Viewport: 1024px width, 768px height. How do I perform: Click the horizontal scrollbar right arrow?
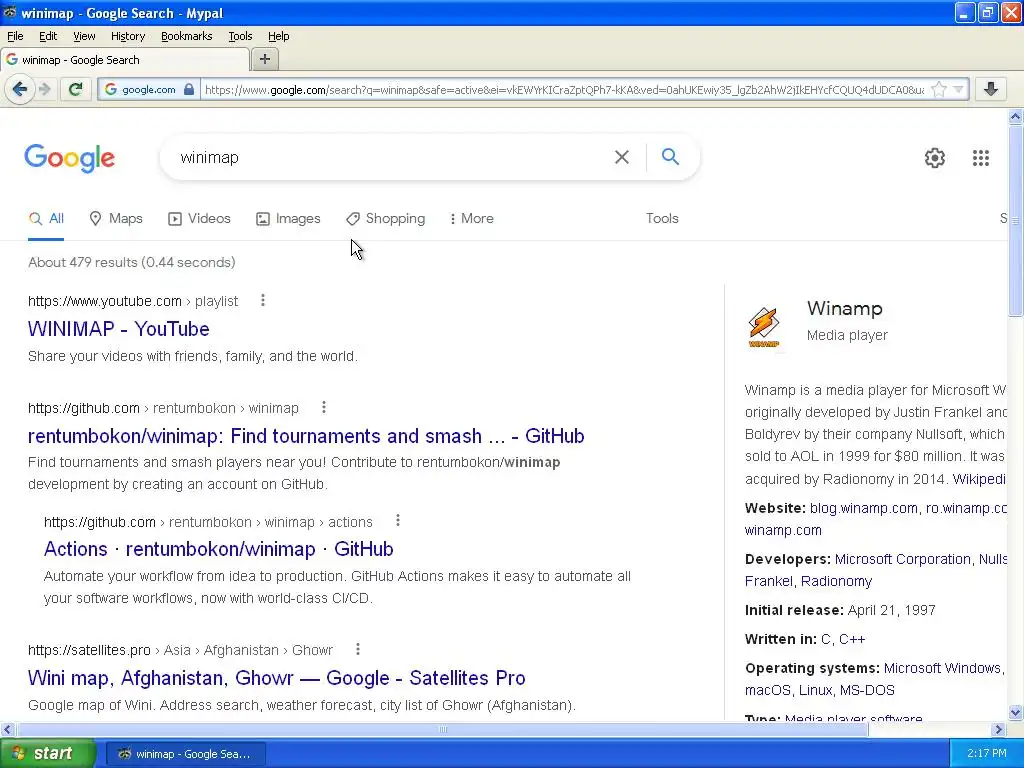(998, 729)
